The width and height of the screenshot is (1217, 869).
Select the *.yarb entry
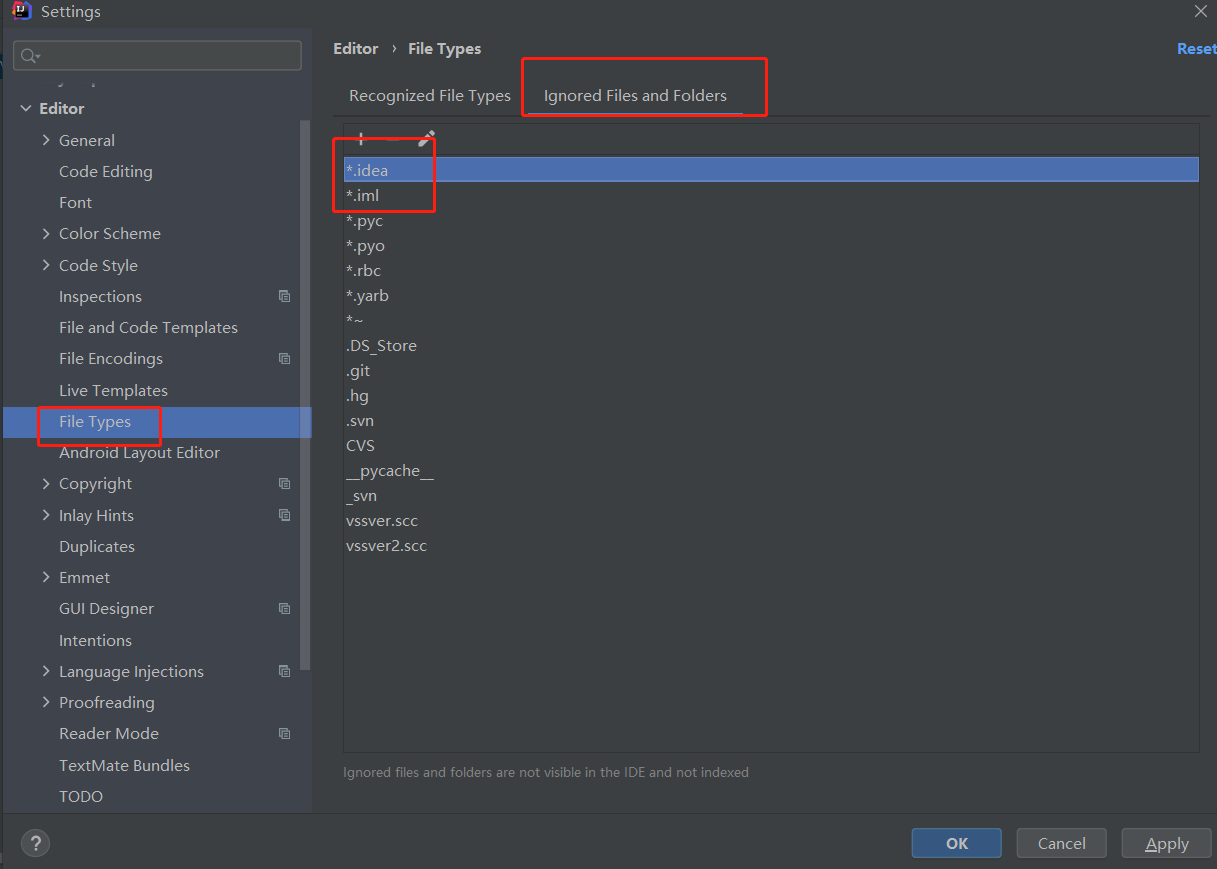(771, 295)
